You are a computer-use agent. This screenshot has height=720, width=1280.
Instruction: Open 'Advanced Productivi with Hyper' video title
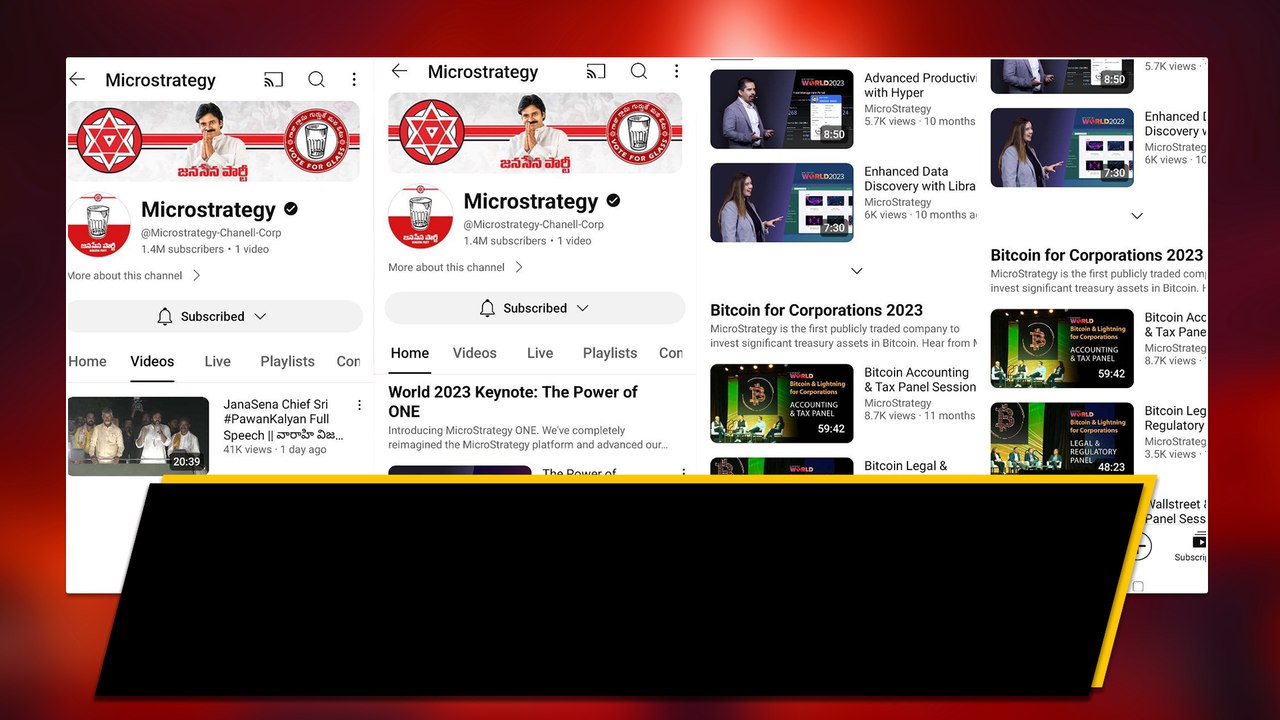coord(920,85)
